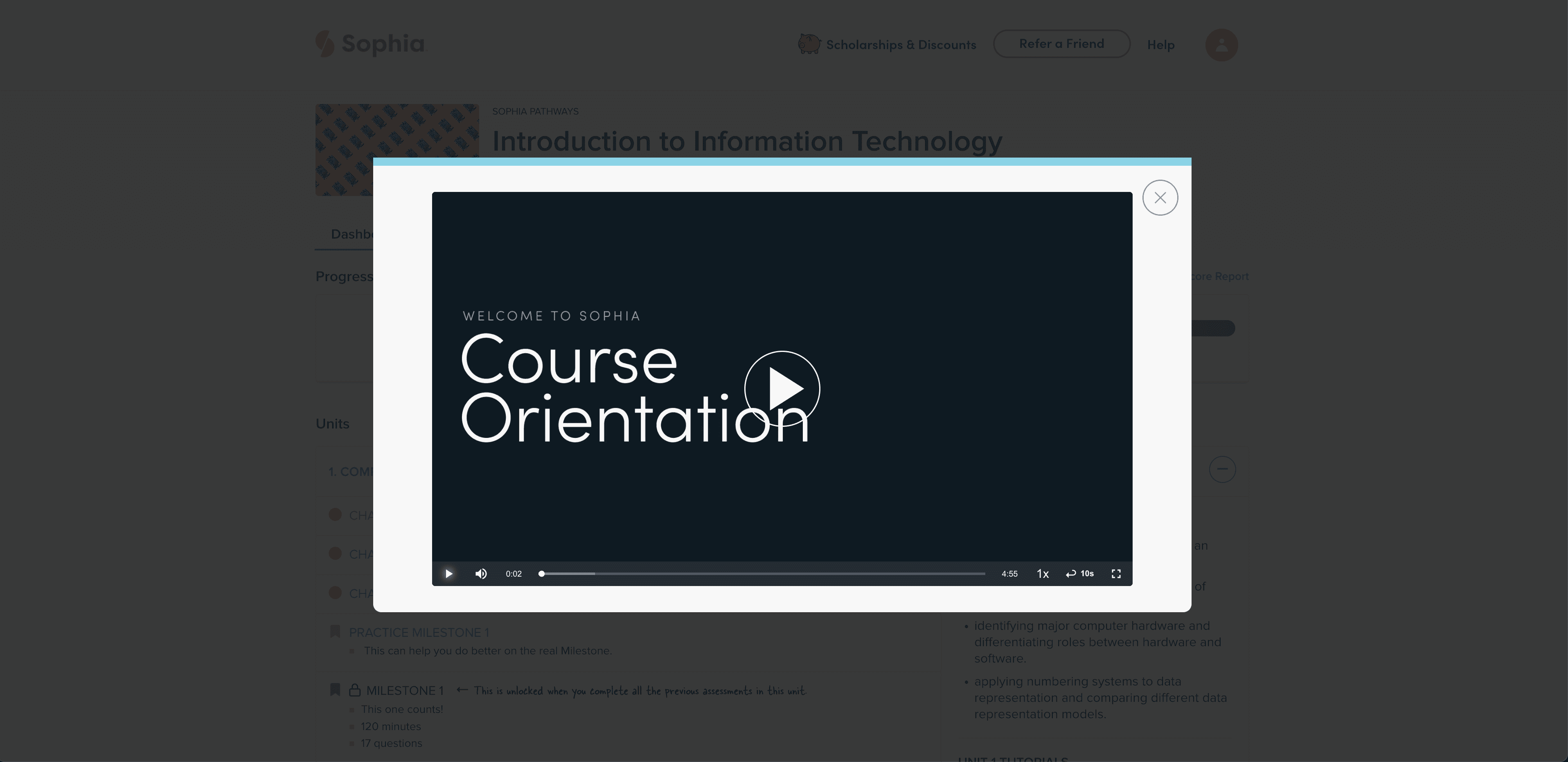The height and width of the screenshot is (762, 1568).
Task: Enter fullscreen video mode
Action: 1116,573
